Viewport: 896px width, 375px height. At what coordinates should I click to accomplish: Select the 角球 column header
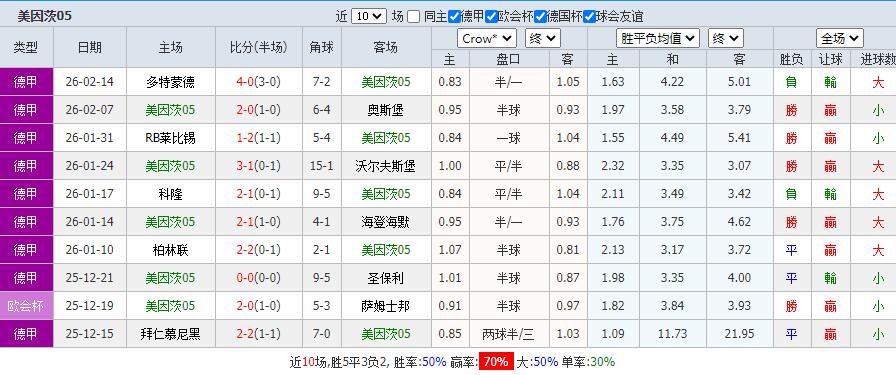coord(322,47)
